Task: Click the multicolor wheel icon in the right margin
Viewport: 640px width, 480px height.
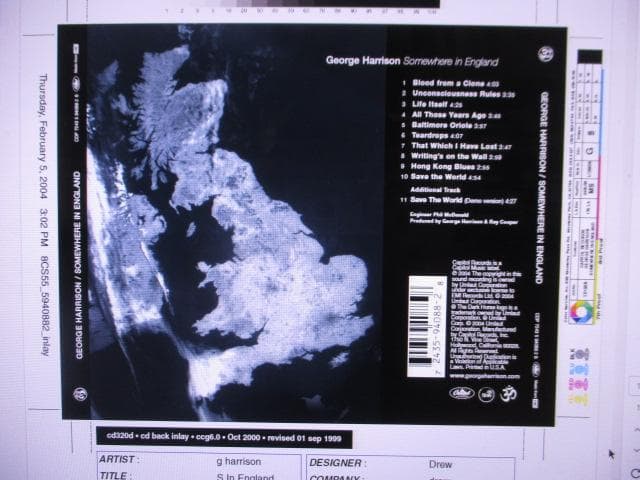Action: tap(581, 312)
